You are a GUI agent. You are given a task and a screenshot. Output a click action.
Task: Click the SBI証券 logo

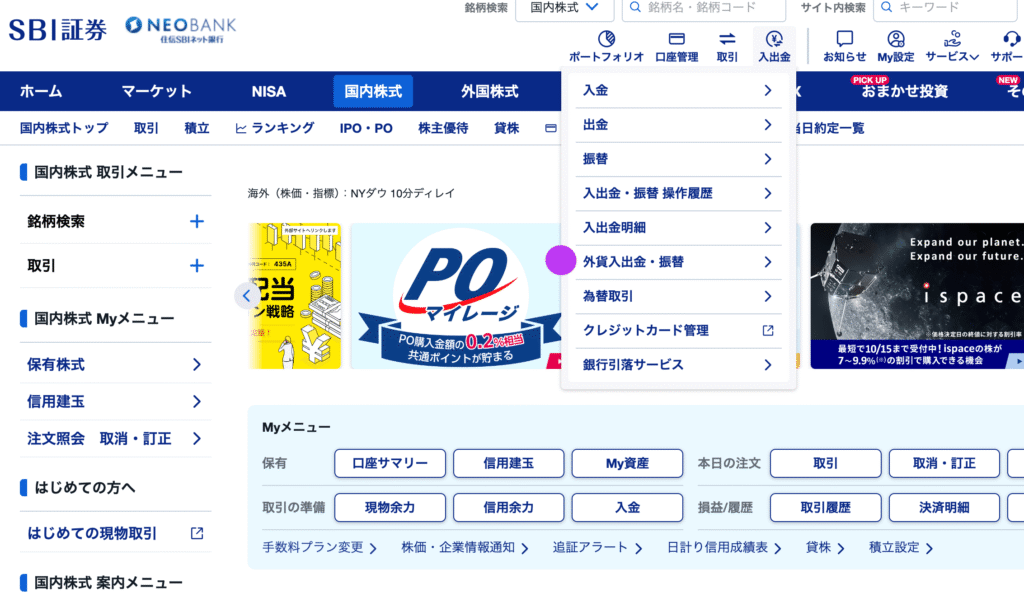[57, 30]
